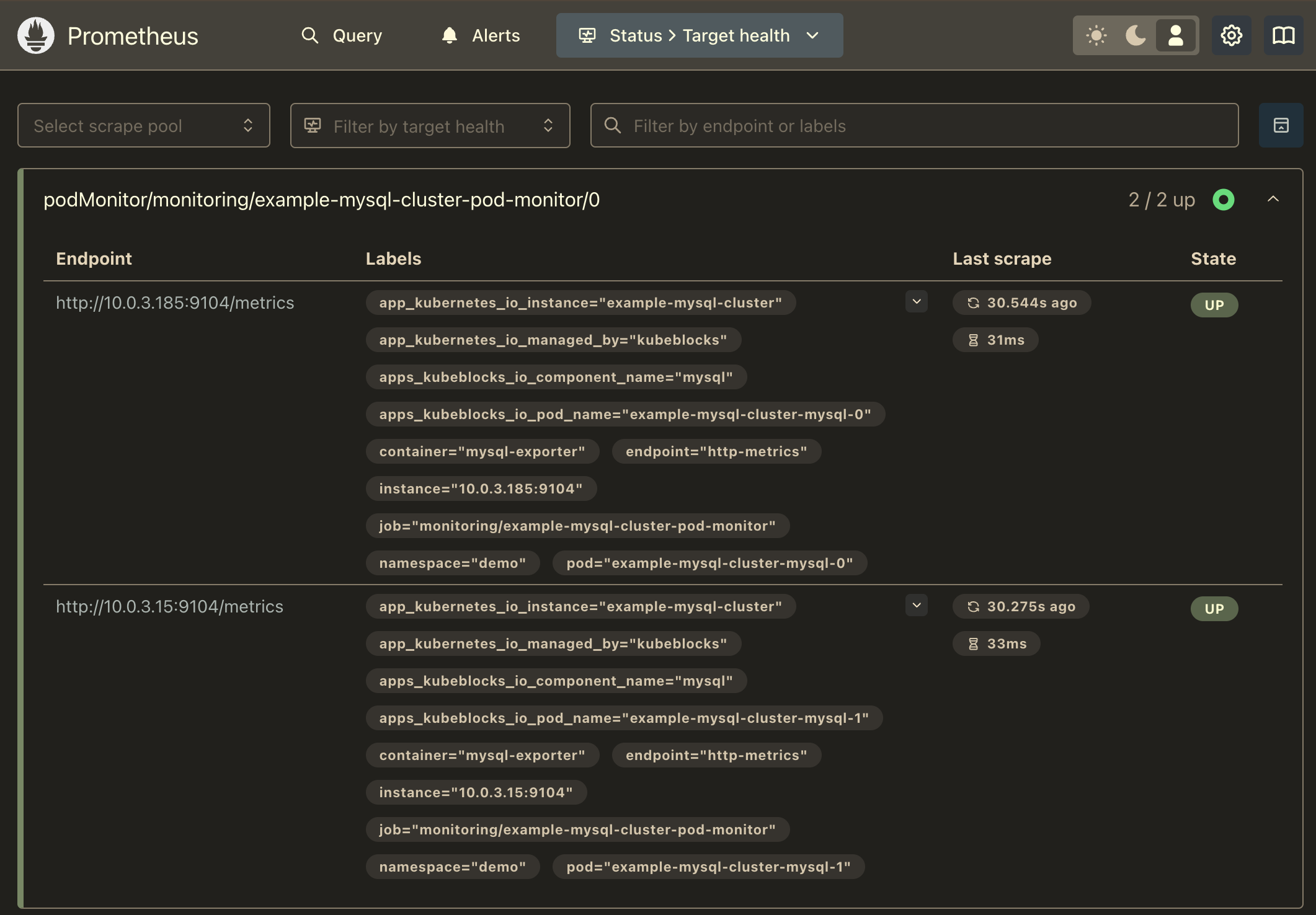Click 30.544s ago last scrape badge
Viewport: 1316px width, 915px height.
coord(1021,303)
